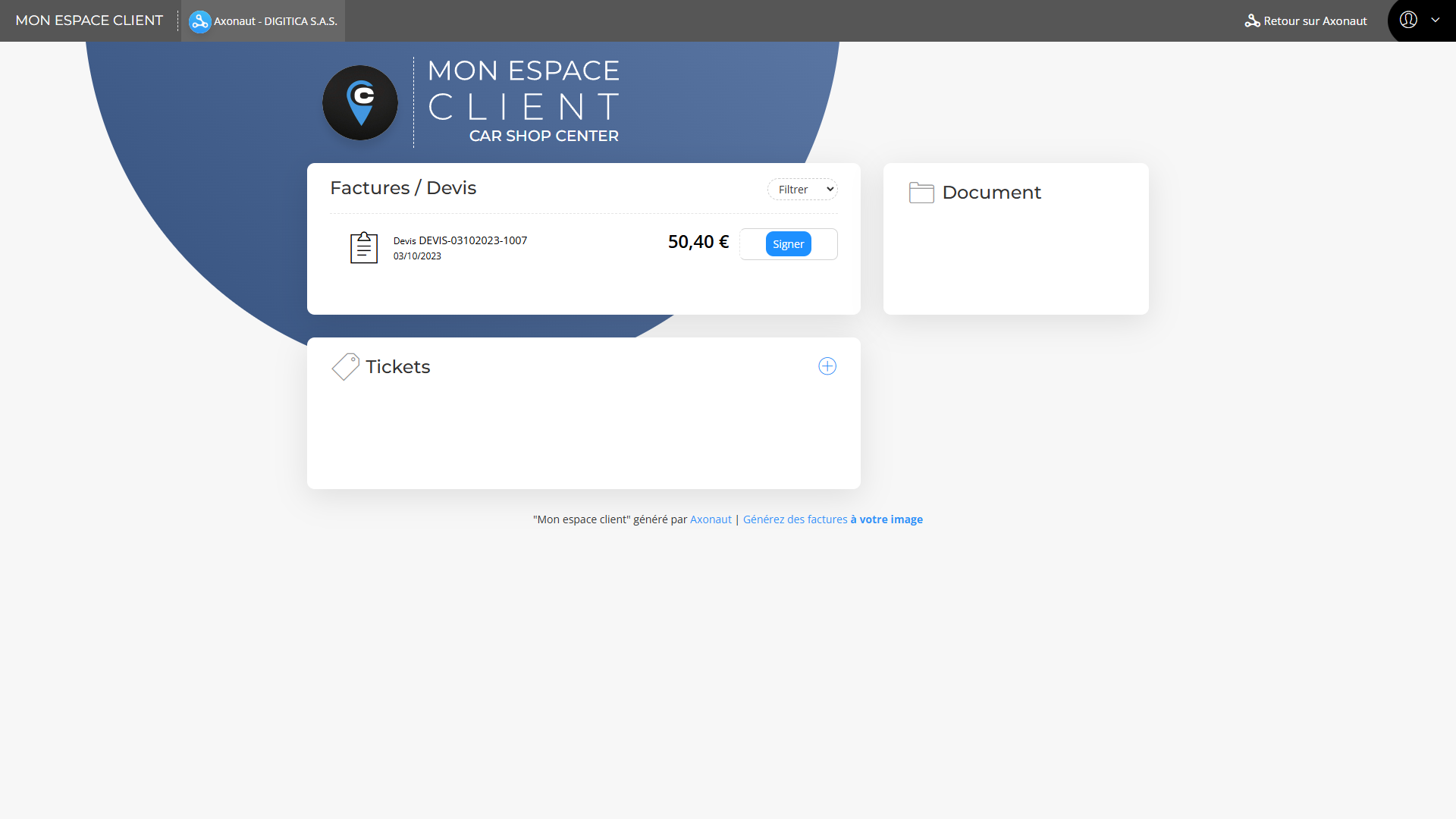Click Générez des factures à votre image
This screenshot has width=1456, height=819.
pos(833,519)
